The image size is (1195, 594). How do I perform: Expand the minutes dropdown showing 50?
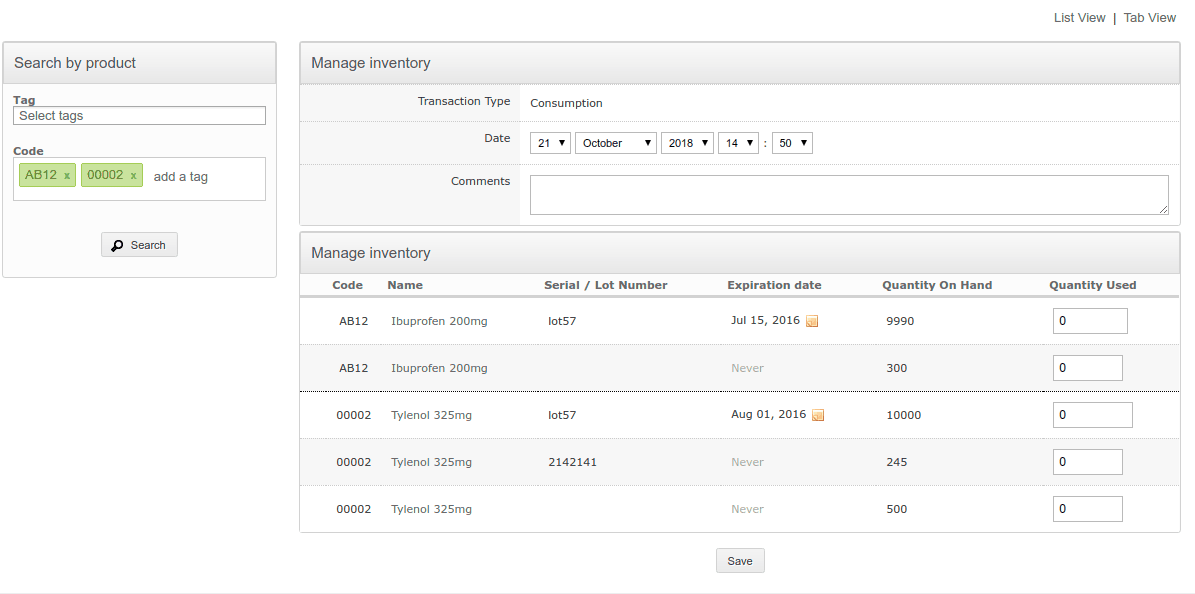click(792, 143)
